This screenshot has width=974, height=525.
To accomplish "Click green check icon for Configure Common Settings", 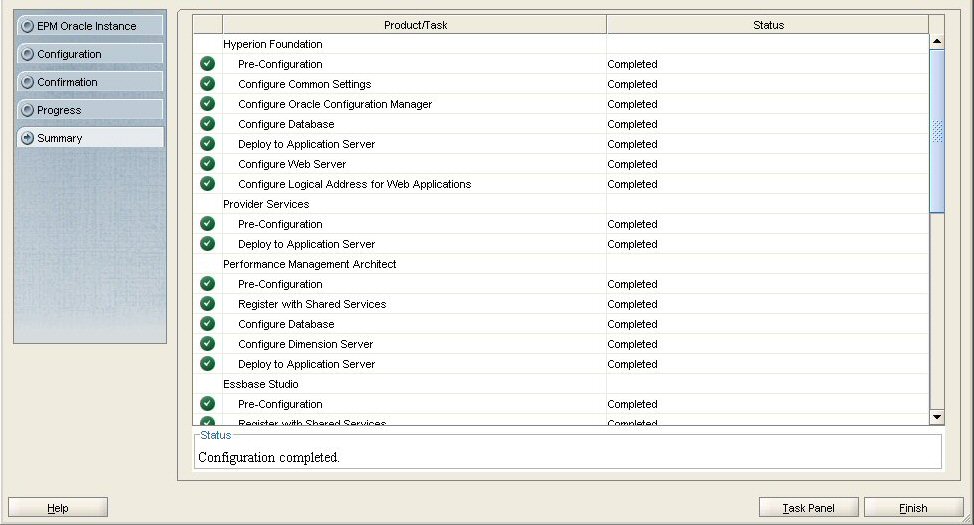I will (207, 84).
